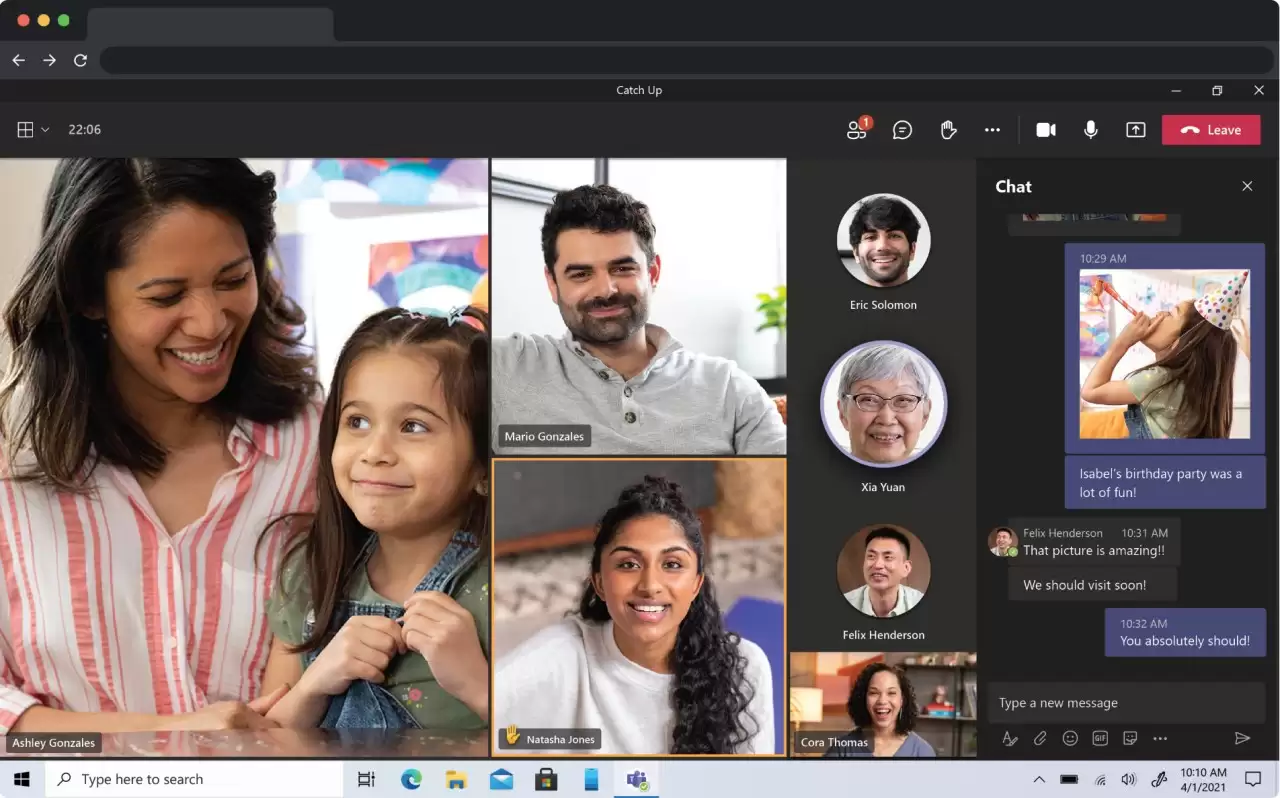
Task: Attach a file to the message
Action: (x=1040, y=738)
